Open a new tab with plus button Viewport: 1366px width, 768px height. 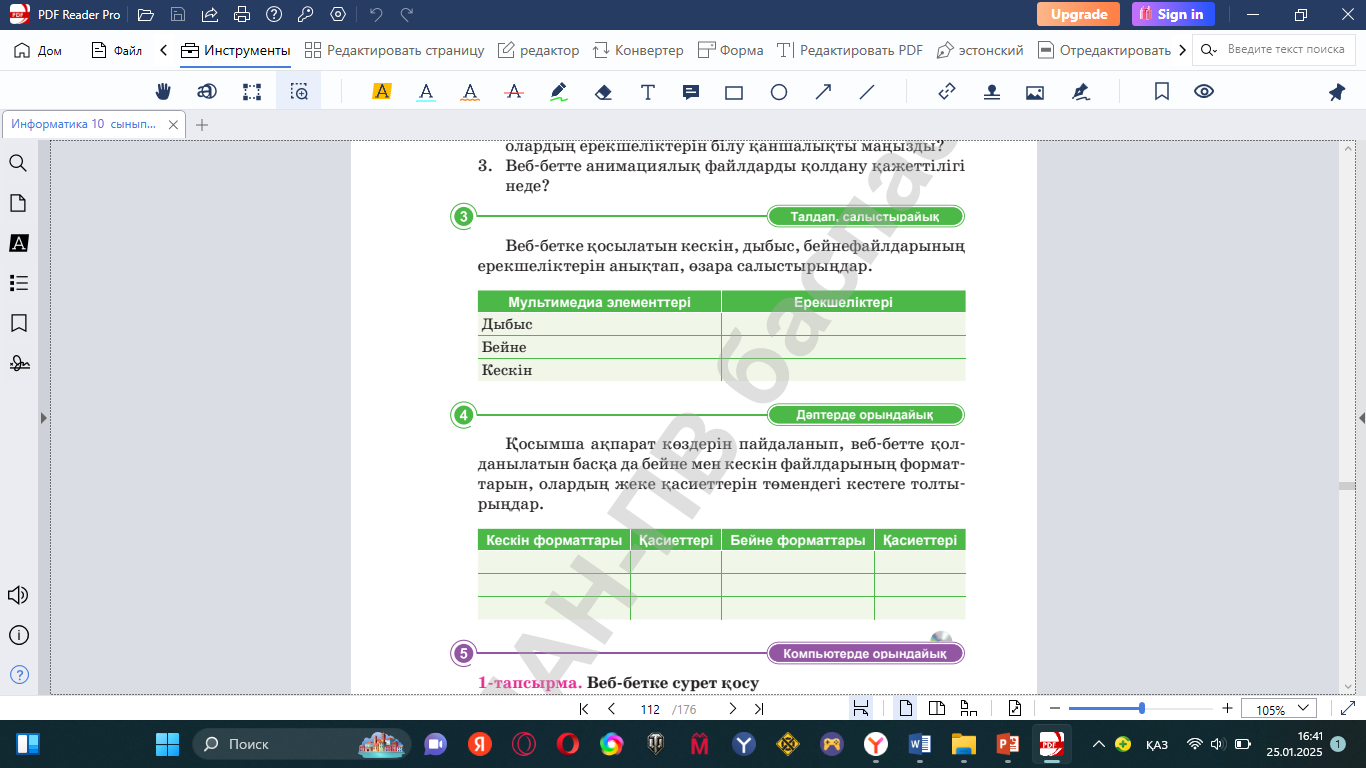point(202,125)
